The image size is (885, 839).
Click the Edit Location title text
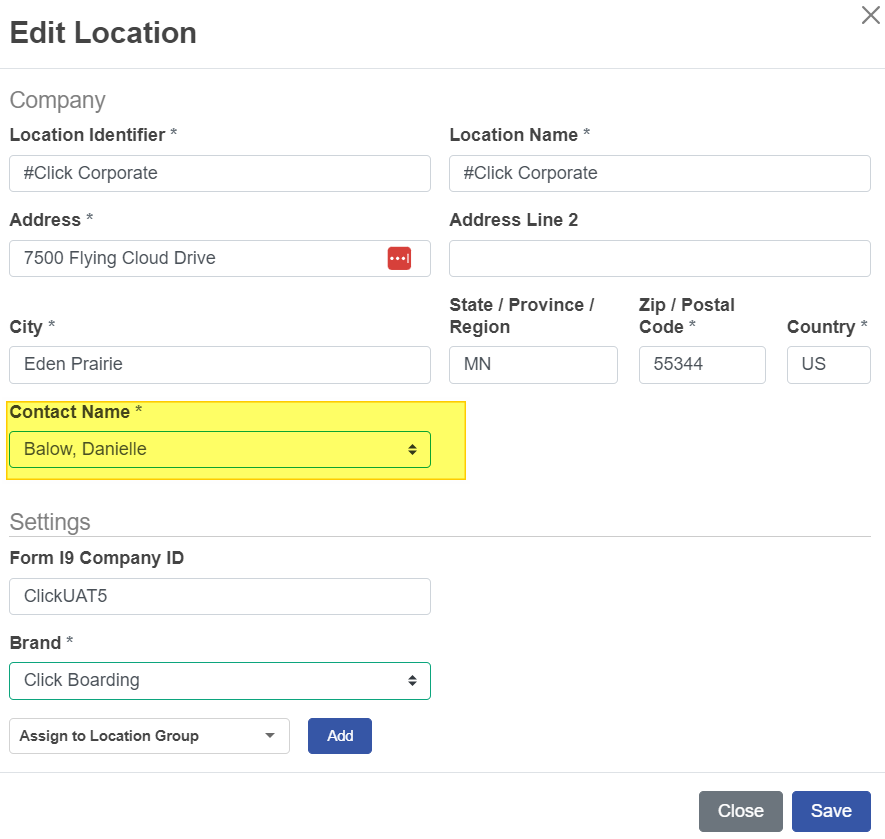click(103, 33)
